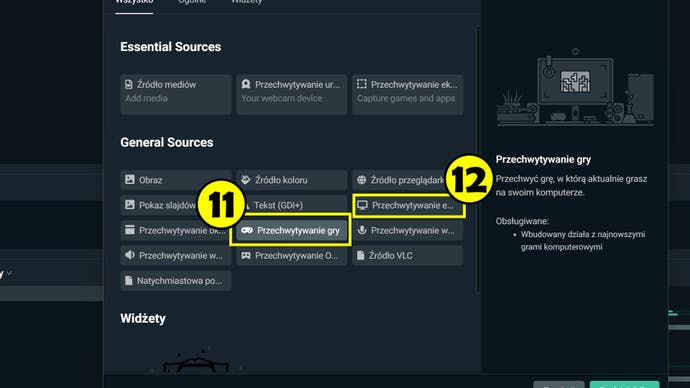
Task: Select Źródło VLC source
Action: [407, 255]
